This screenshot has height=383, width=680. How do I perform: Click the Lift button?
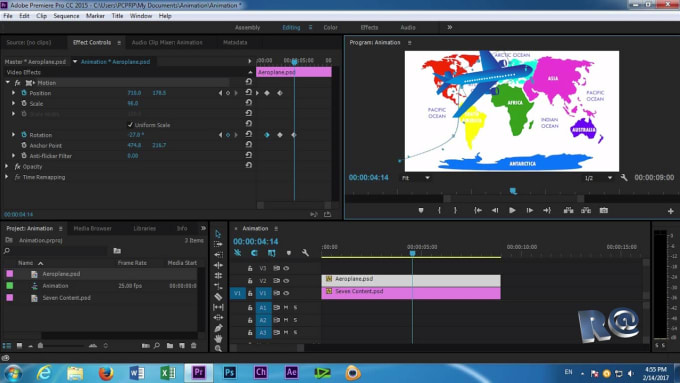[x=568, y=210]
